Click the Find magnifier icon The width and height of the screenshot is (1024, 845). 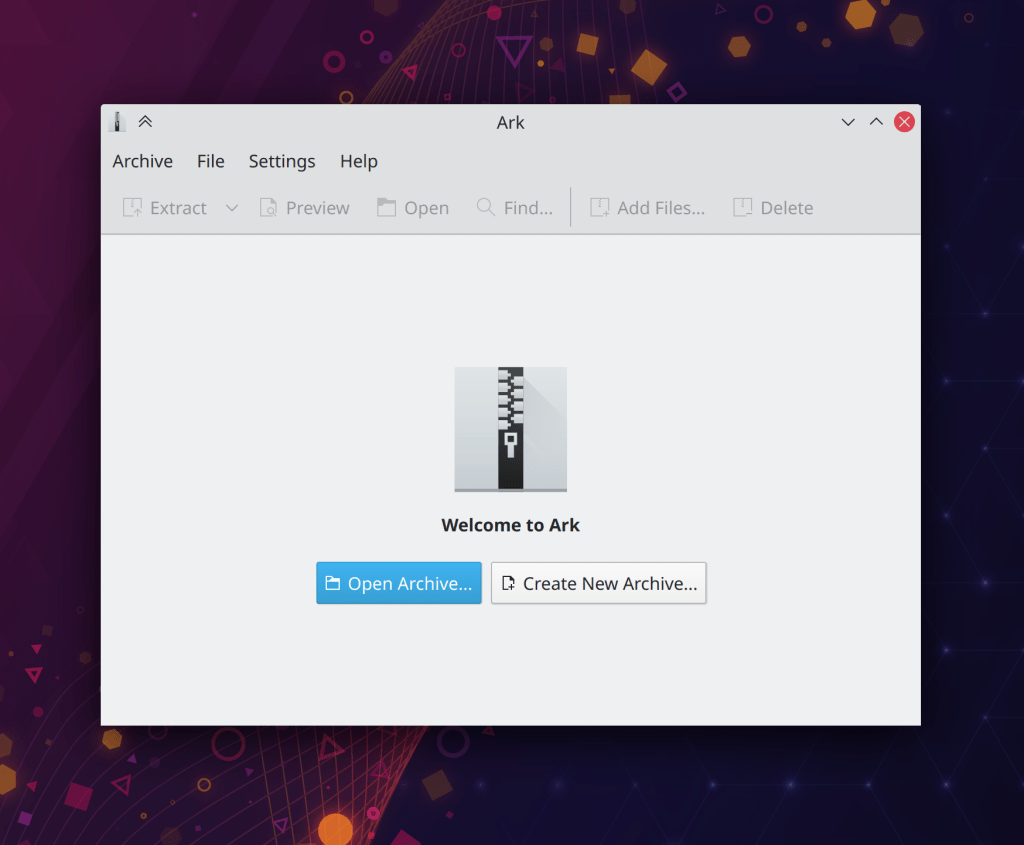point(486,207)
